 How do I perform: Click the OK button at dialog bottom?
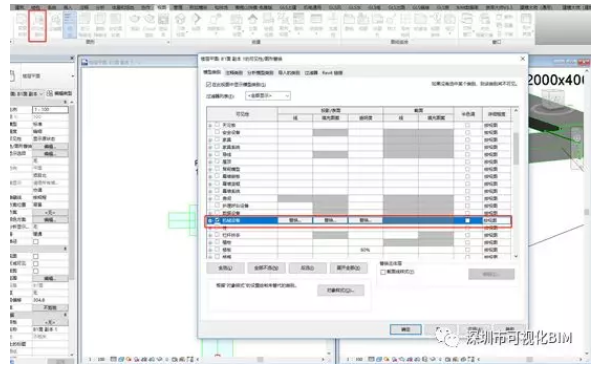click(405, 329)
